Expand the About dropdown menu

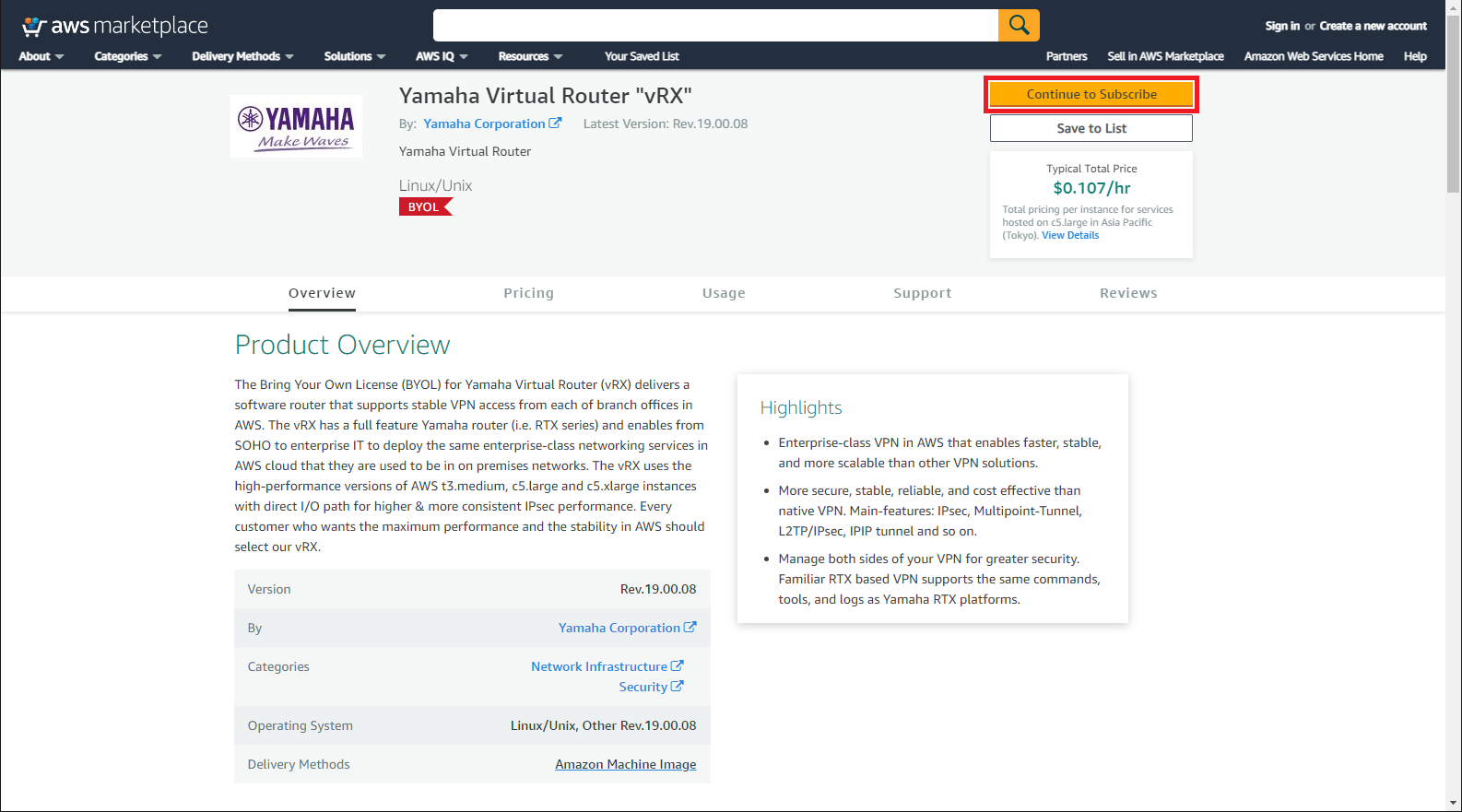41,56
